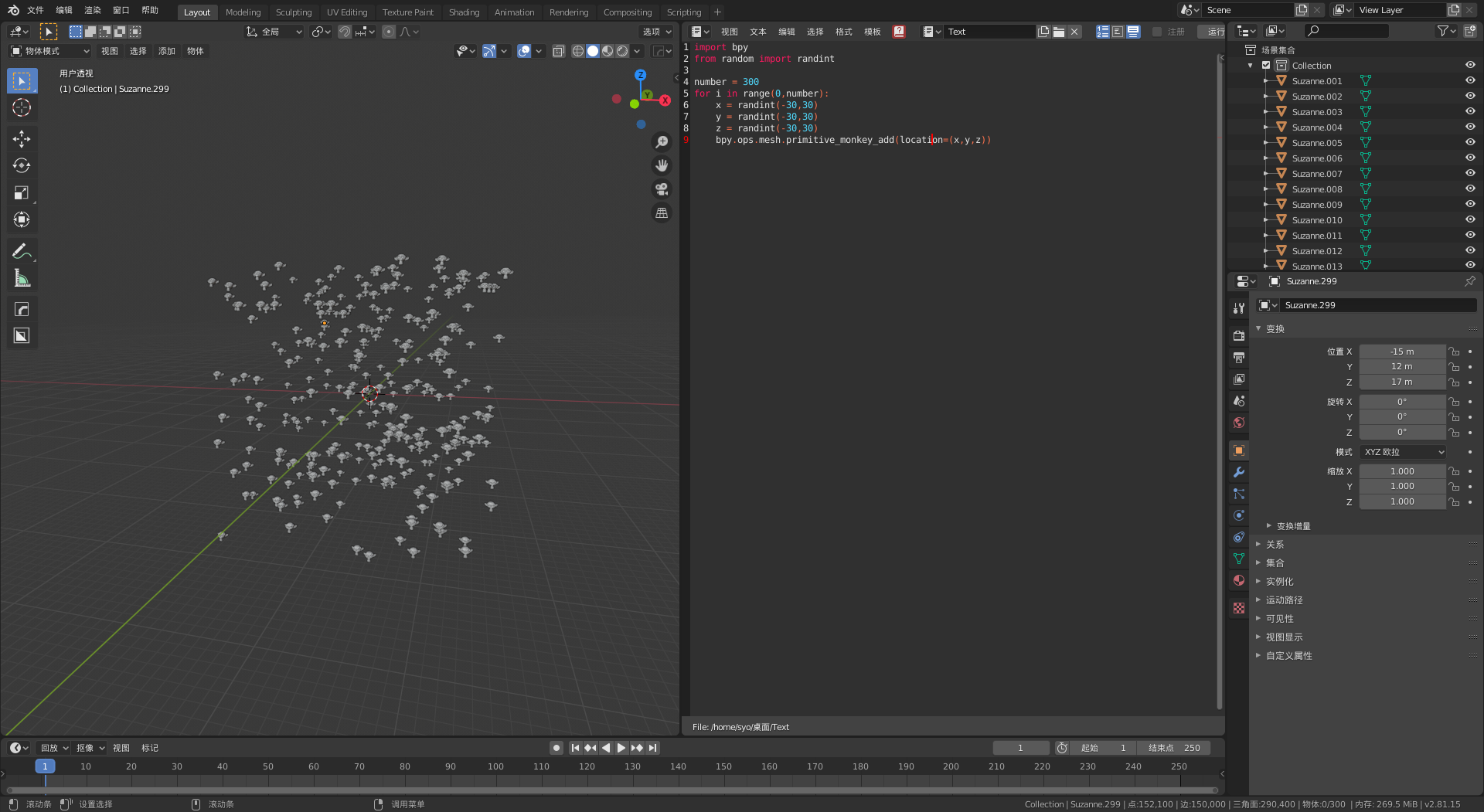Viewport: 1484px width, 812px height.
Task: Select the Move tool
Action: pos(22,139)
